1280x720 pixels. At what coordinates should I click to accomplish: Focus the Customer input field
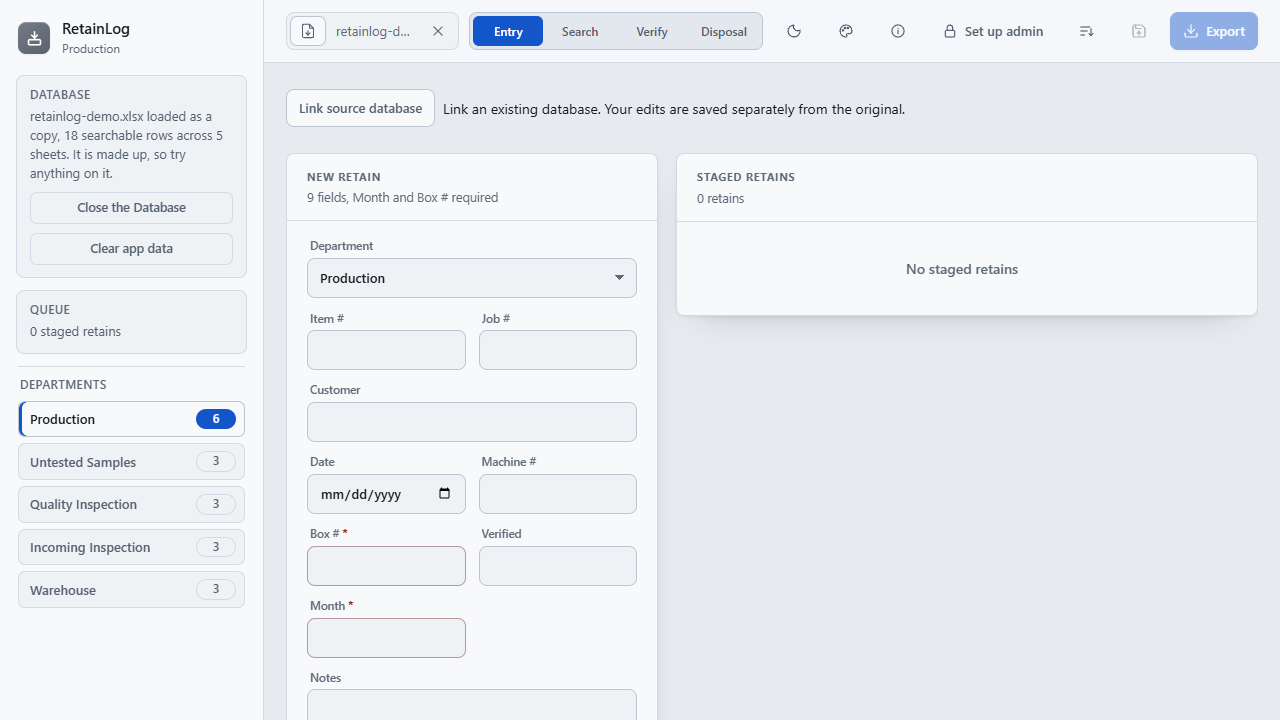pyautogui.click(x=472, y=422)
